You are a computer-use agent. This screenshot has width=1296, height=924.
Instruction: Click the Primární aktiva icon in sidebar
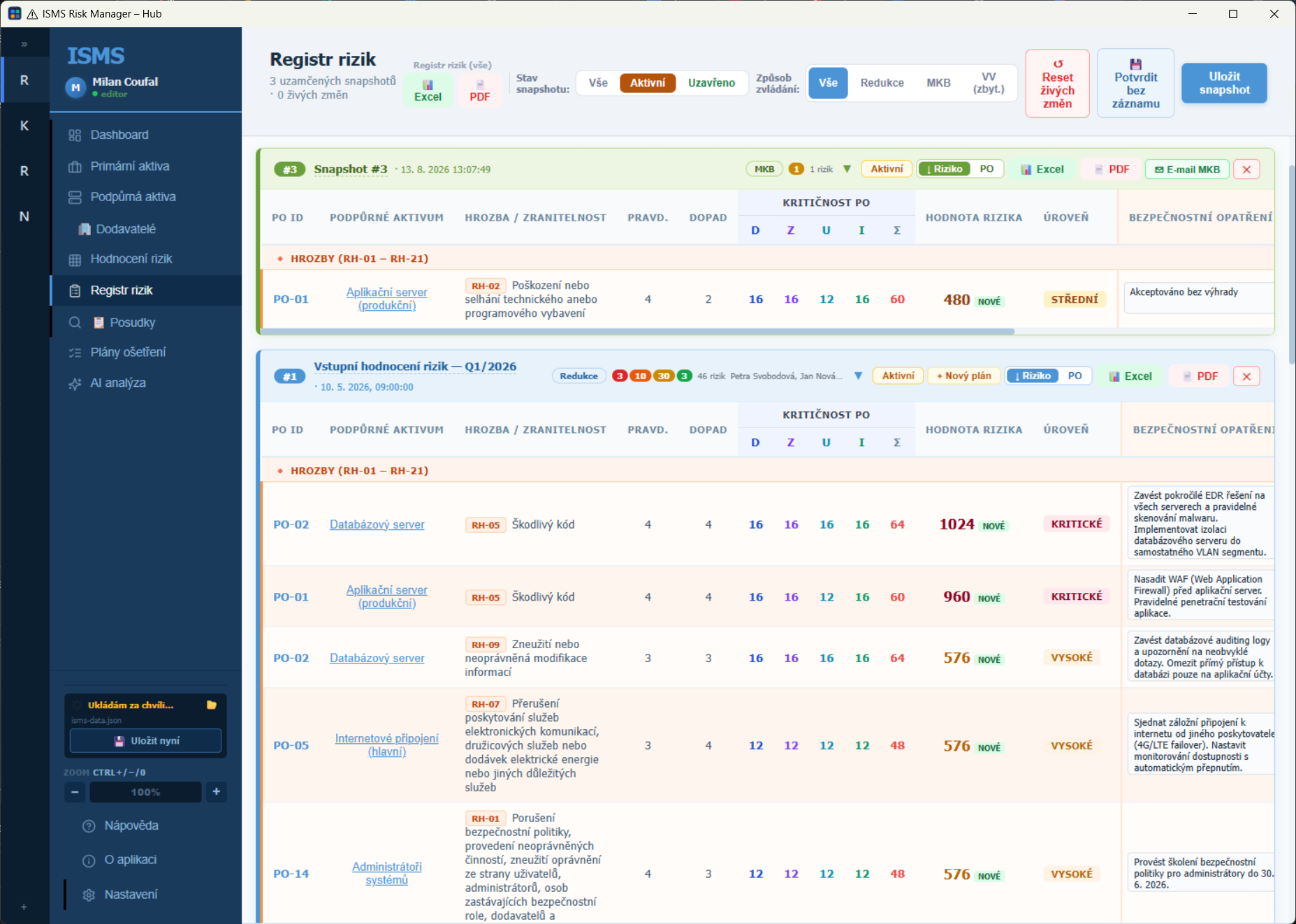pyautogui.click(x=75, y=167)
